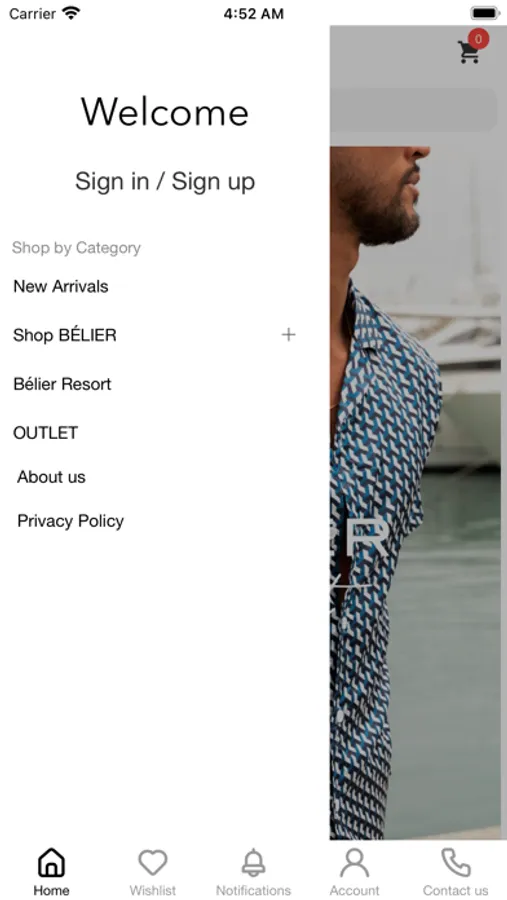Open Bélier Resort category
The height and width of the screenshot is (900, 507).
point(62,384)
